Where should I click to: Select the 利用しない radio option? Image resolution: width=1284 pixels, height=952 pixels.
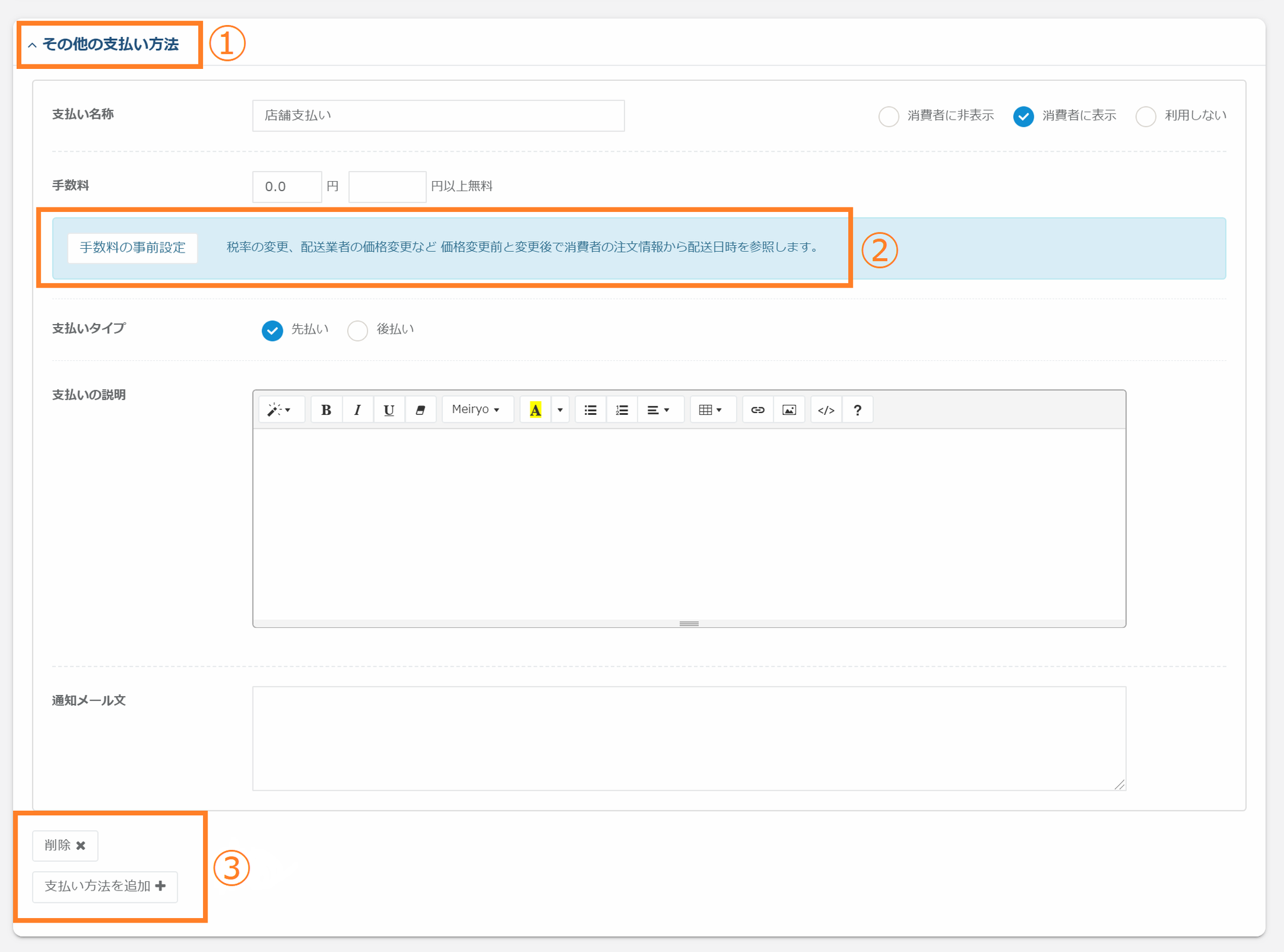click(1145, 117)
